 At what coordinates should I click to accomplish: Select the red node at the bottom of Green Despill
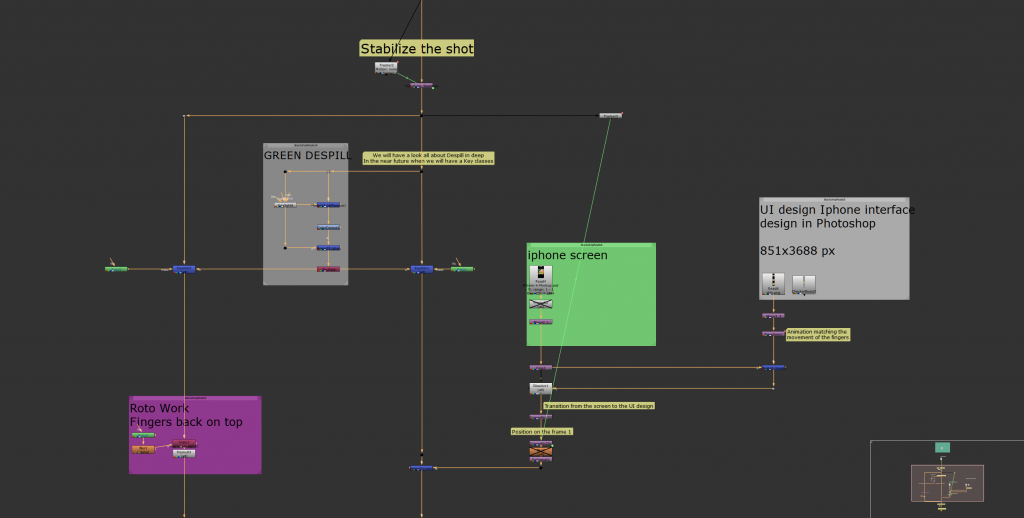click(328, 269)
